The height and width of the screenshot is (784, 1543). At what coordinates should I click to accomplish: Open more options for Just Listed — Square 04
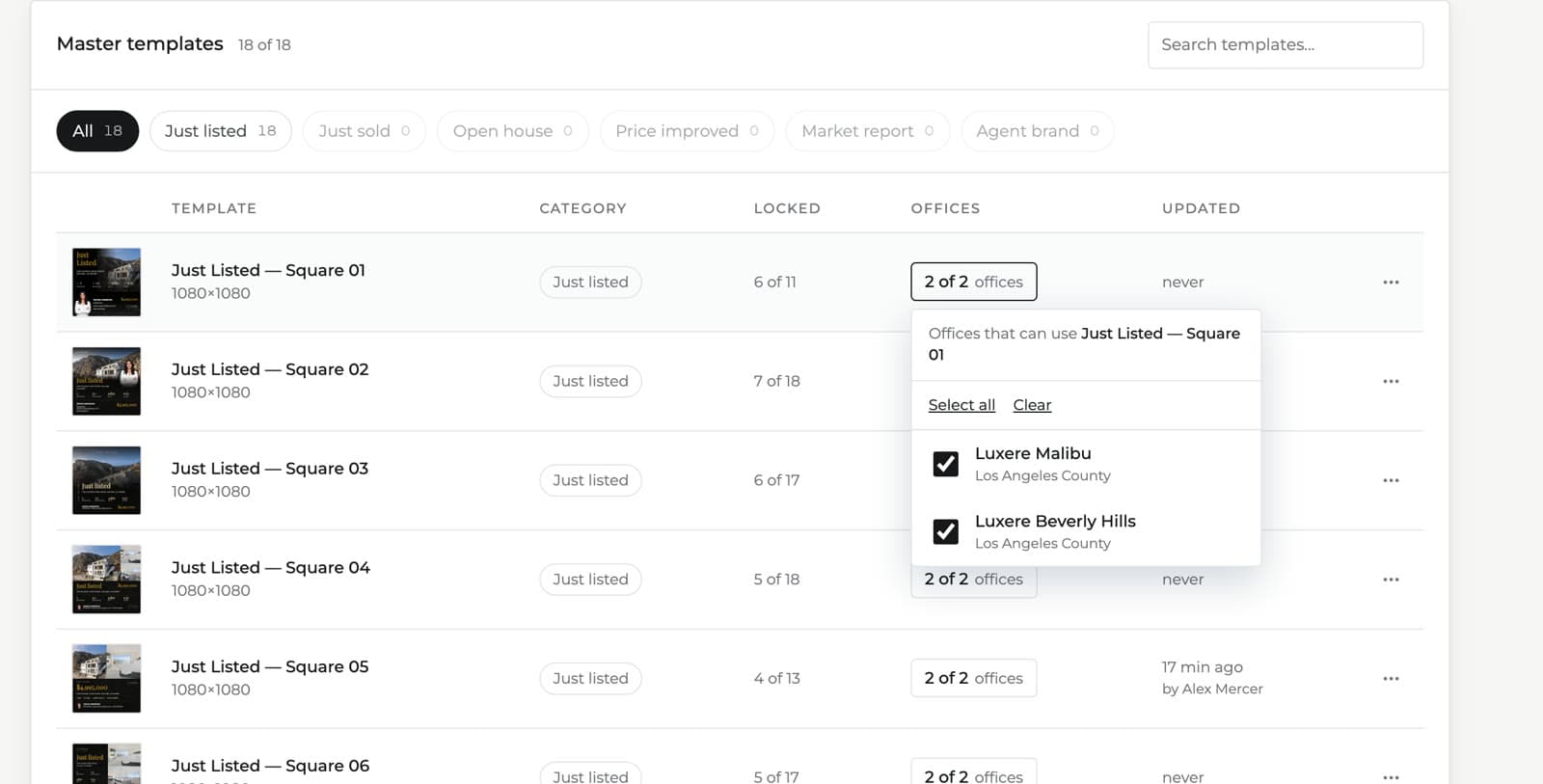[x=1391, y=580]
